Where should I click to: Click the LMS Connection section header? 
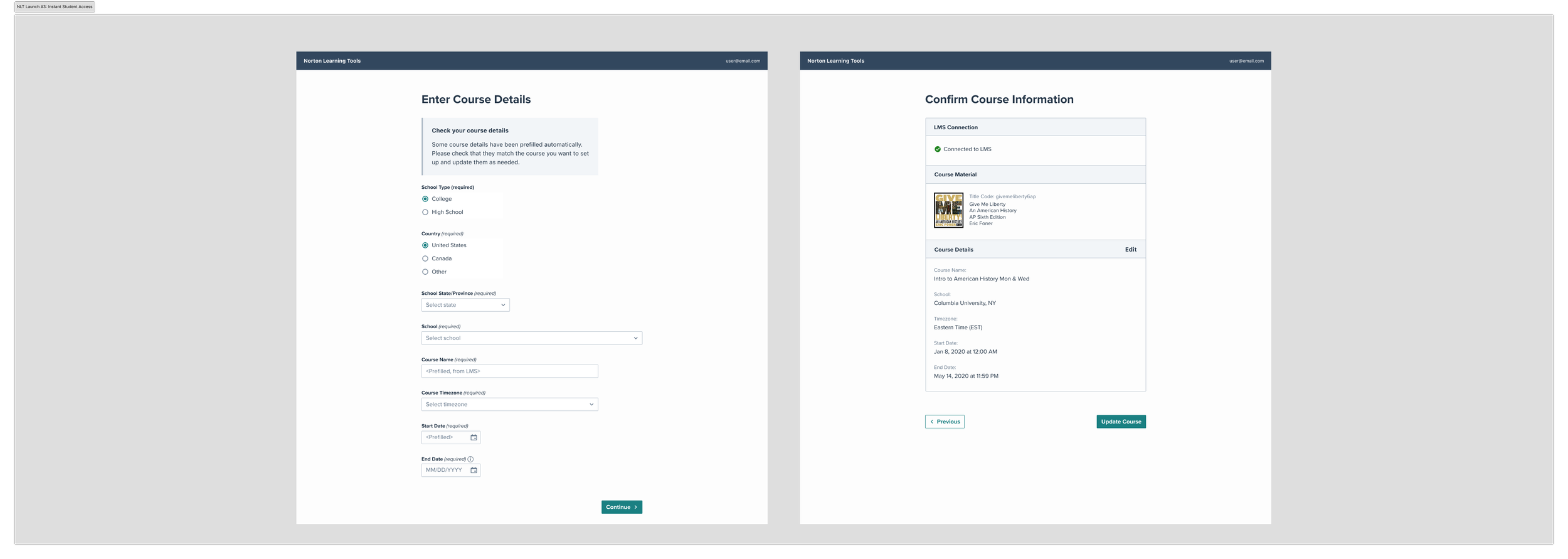pos(1036,127)
